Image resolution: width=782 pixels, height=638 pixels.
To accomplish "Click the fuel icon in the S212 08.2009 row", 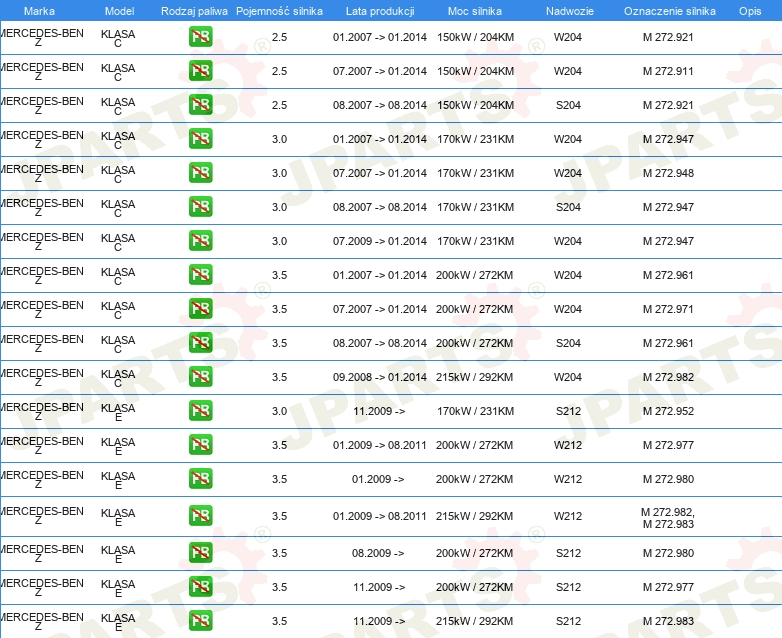I will click(200, 553).
